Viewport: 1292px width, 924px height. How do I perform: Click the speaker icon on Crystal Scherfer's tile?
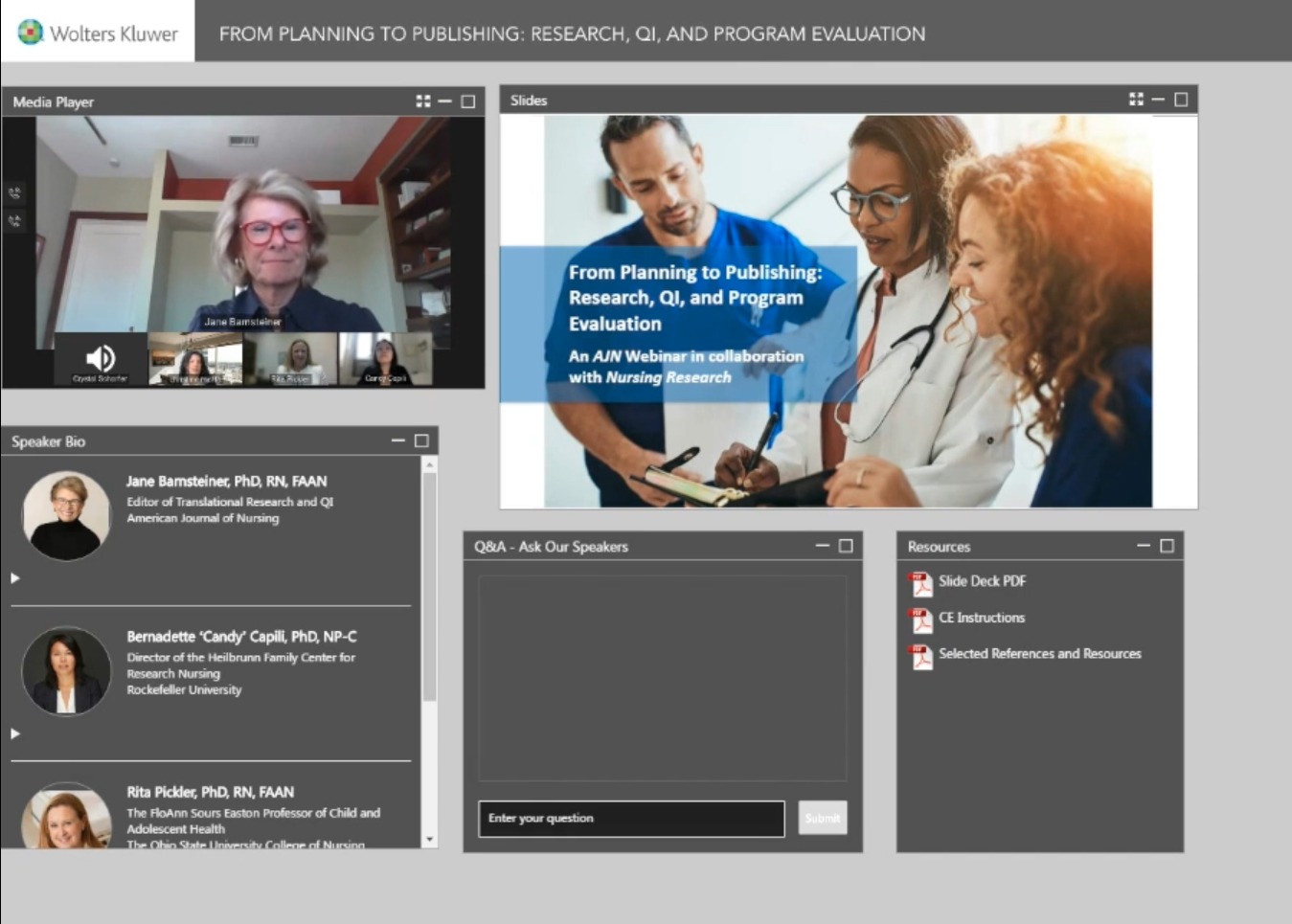point(100,358)
